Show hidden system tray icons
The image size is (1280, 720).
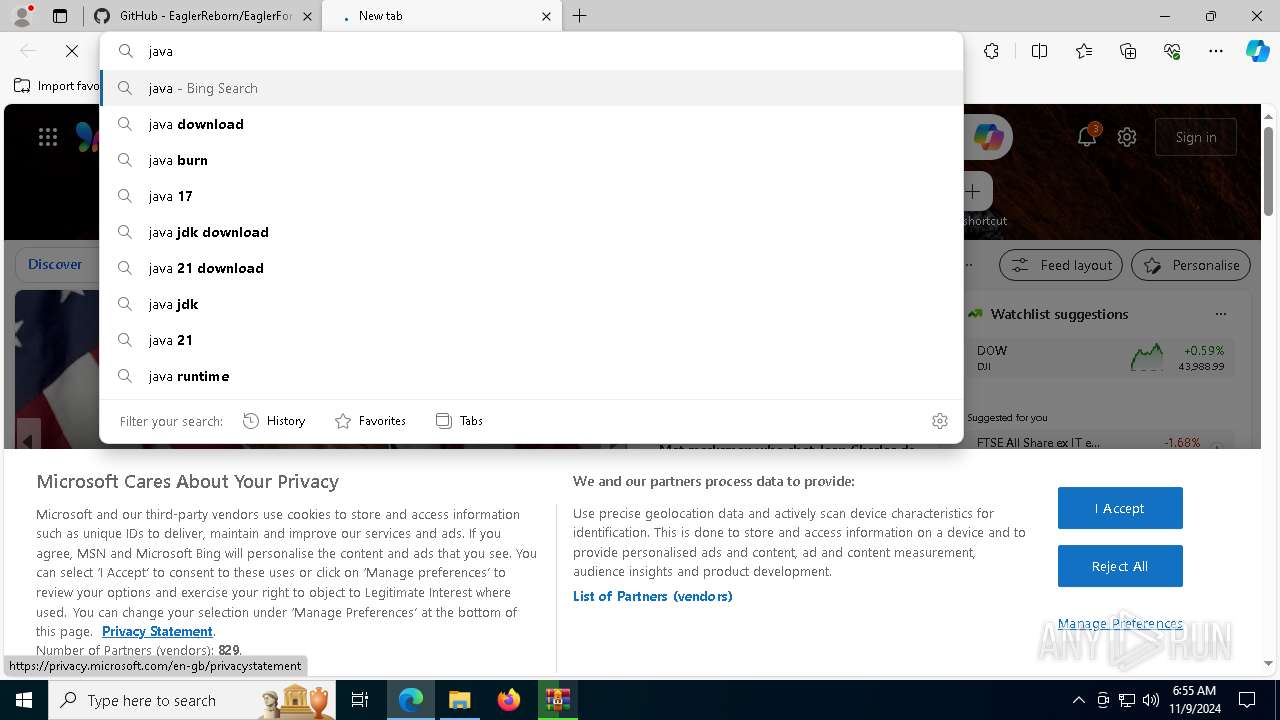[x=1078, y=700]
